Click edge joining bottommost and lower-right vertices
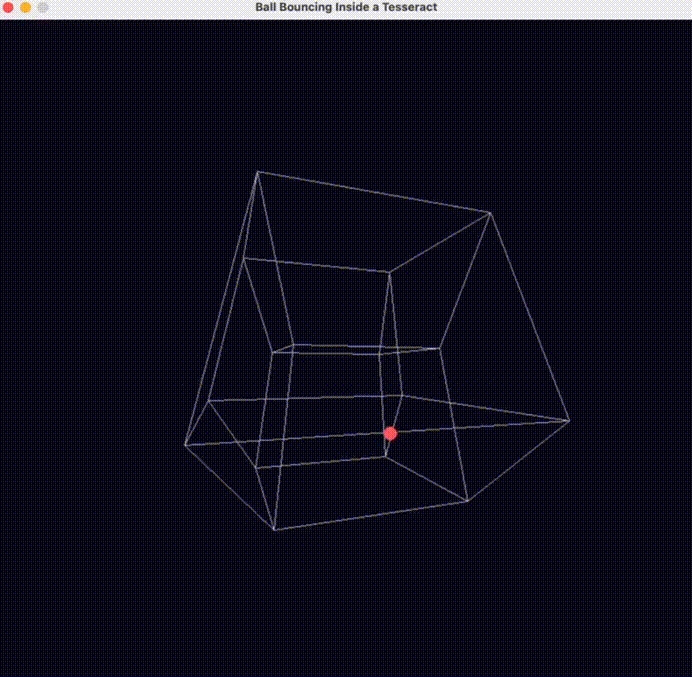Image resolution: width=692 pixels, height=677 pixels. coord(370,515)
